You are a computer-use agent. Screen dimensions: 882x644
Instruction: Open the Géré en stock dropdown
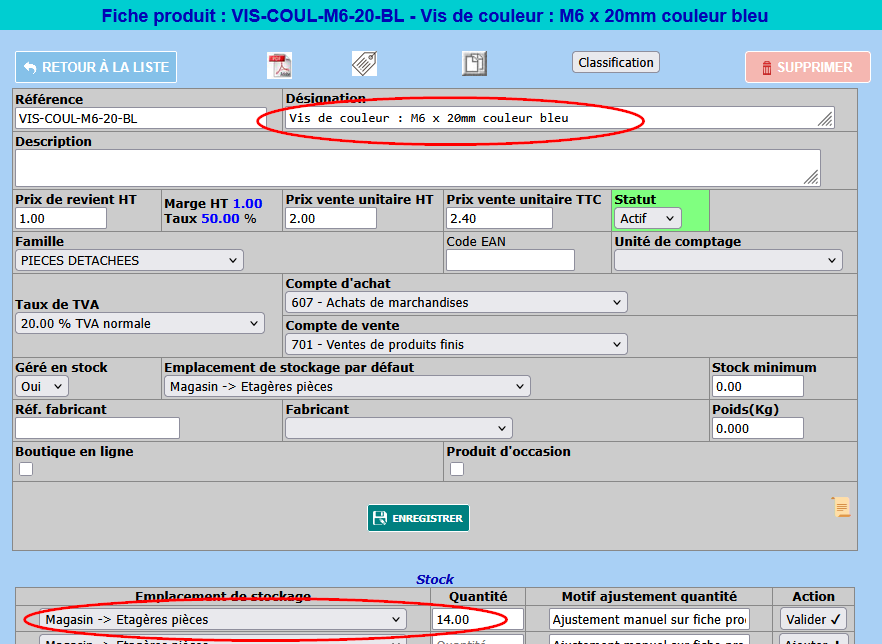click(42, 386)
